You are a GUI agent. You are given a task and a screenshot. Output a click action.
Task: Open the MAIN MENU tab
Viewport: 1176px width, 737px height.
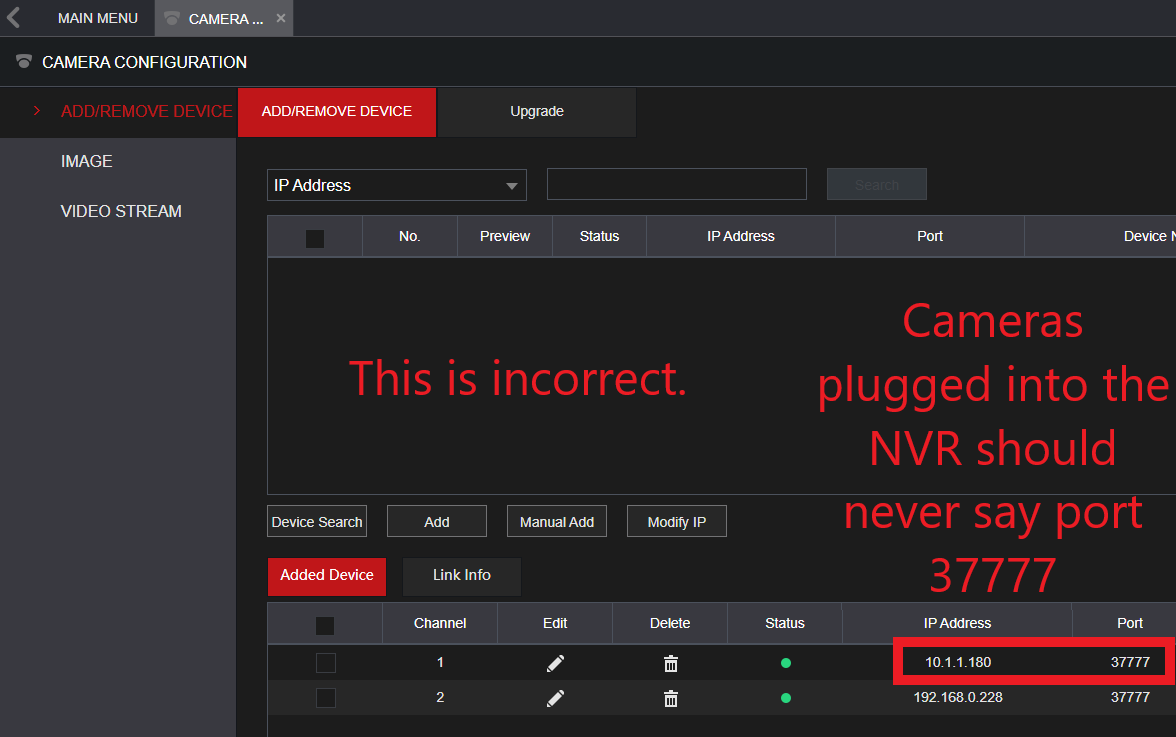click(98, 18)
